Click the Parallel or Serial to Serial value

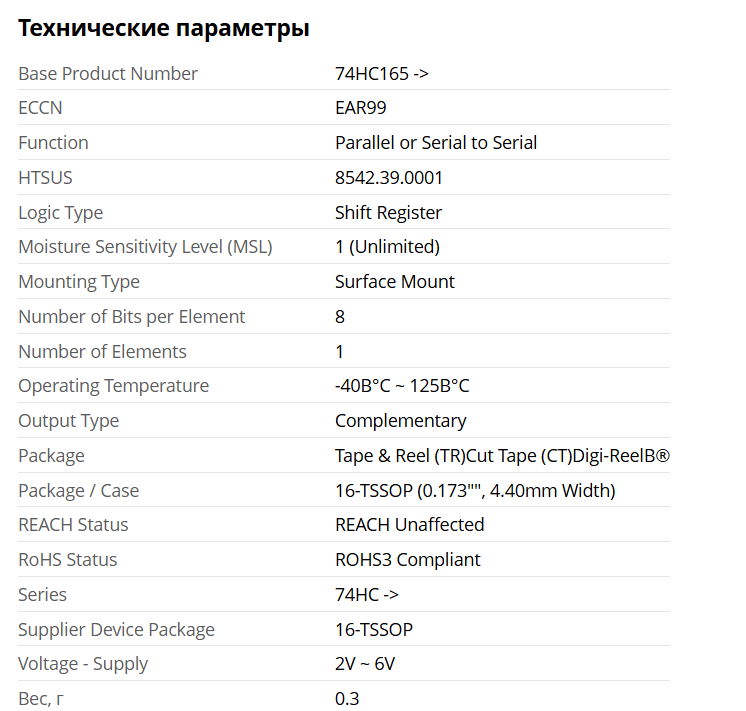pos(436,143)
